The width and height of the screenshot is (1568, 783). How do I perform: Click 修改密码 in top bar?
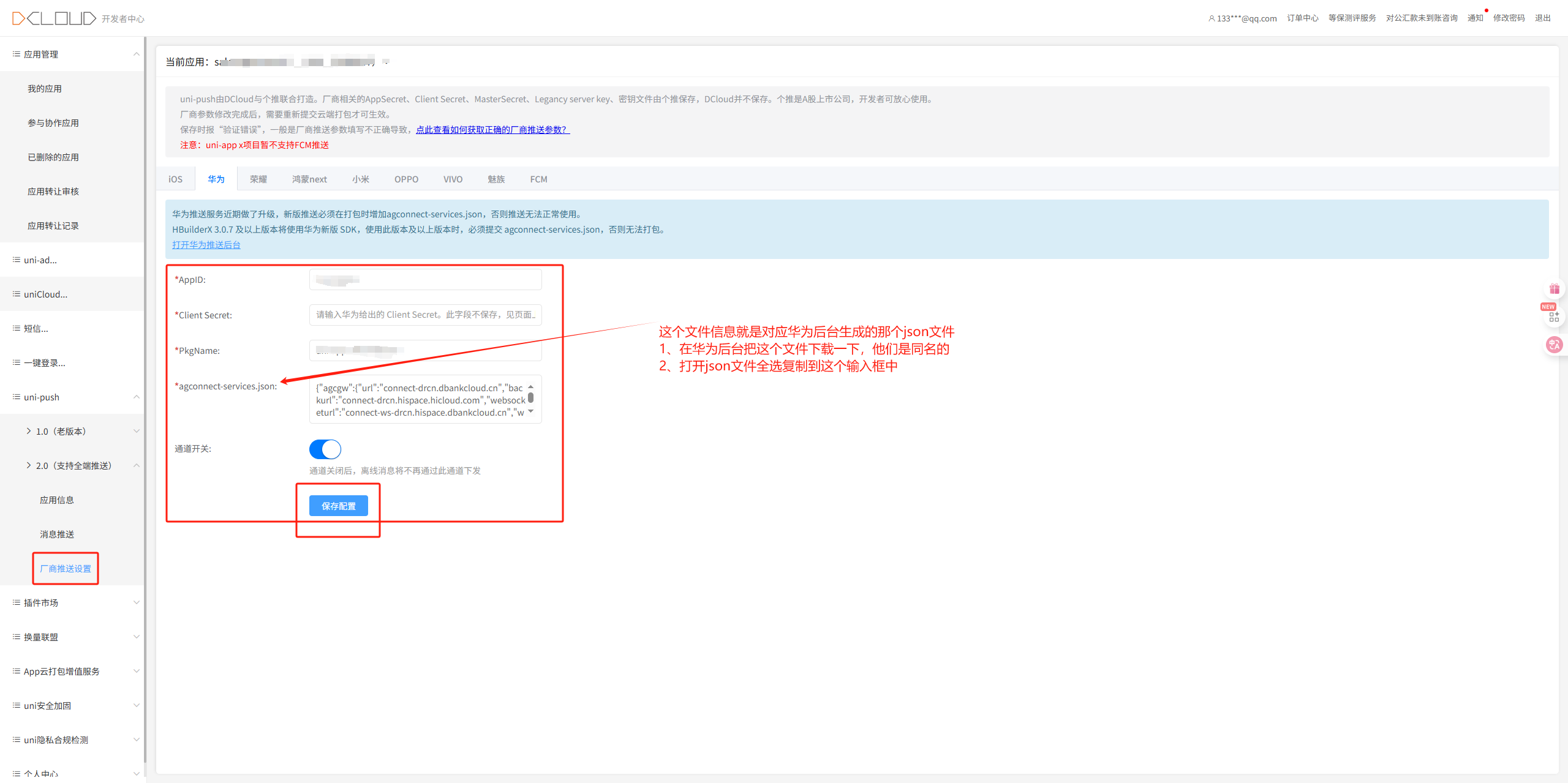point(1509,18)
